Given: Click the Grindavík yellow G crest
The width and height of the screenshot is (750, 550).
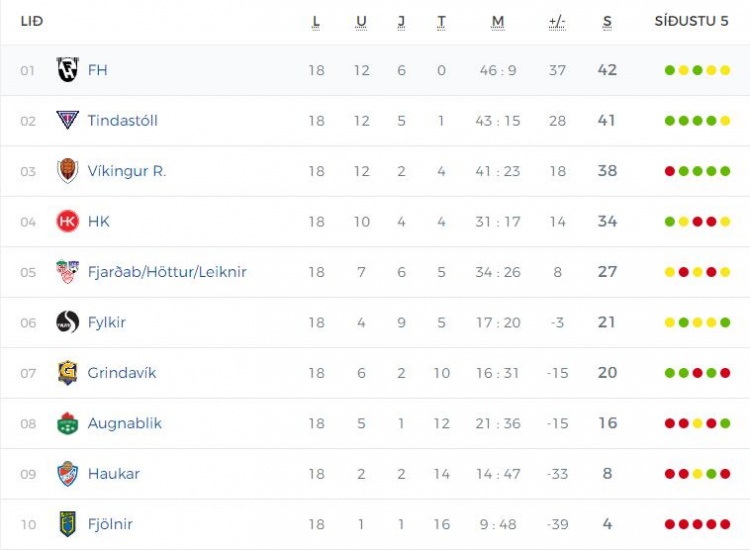Looking at the screenshot, I should [67, 373].
